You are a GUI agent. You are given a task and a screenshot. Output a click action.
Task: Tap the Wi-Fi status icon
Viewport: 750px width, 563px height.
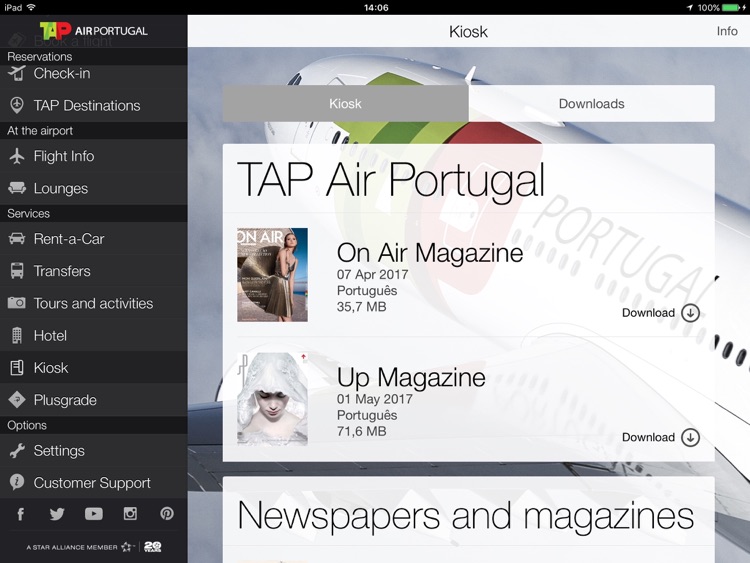[32, 7]
